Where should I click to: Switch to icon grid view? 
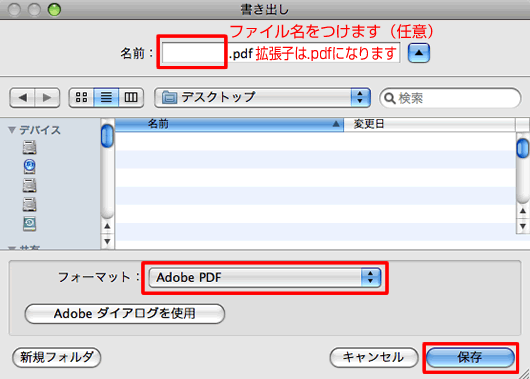[81, 98]
